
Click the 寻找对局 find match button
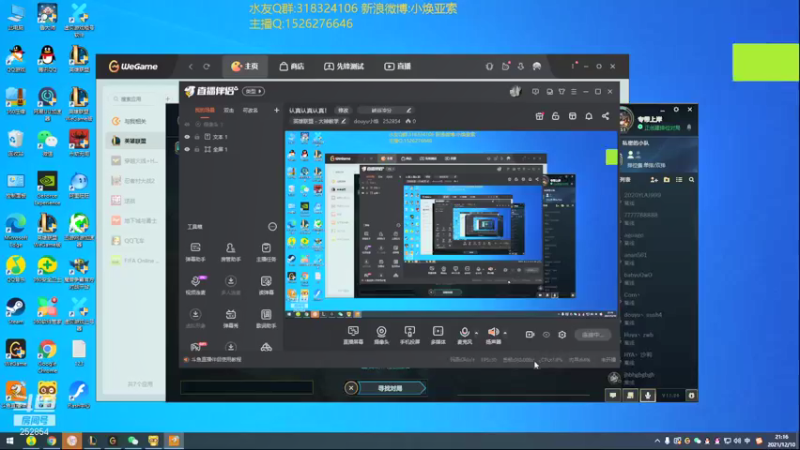(x=390, y=388)
